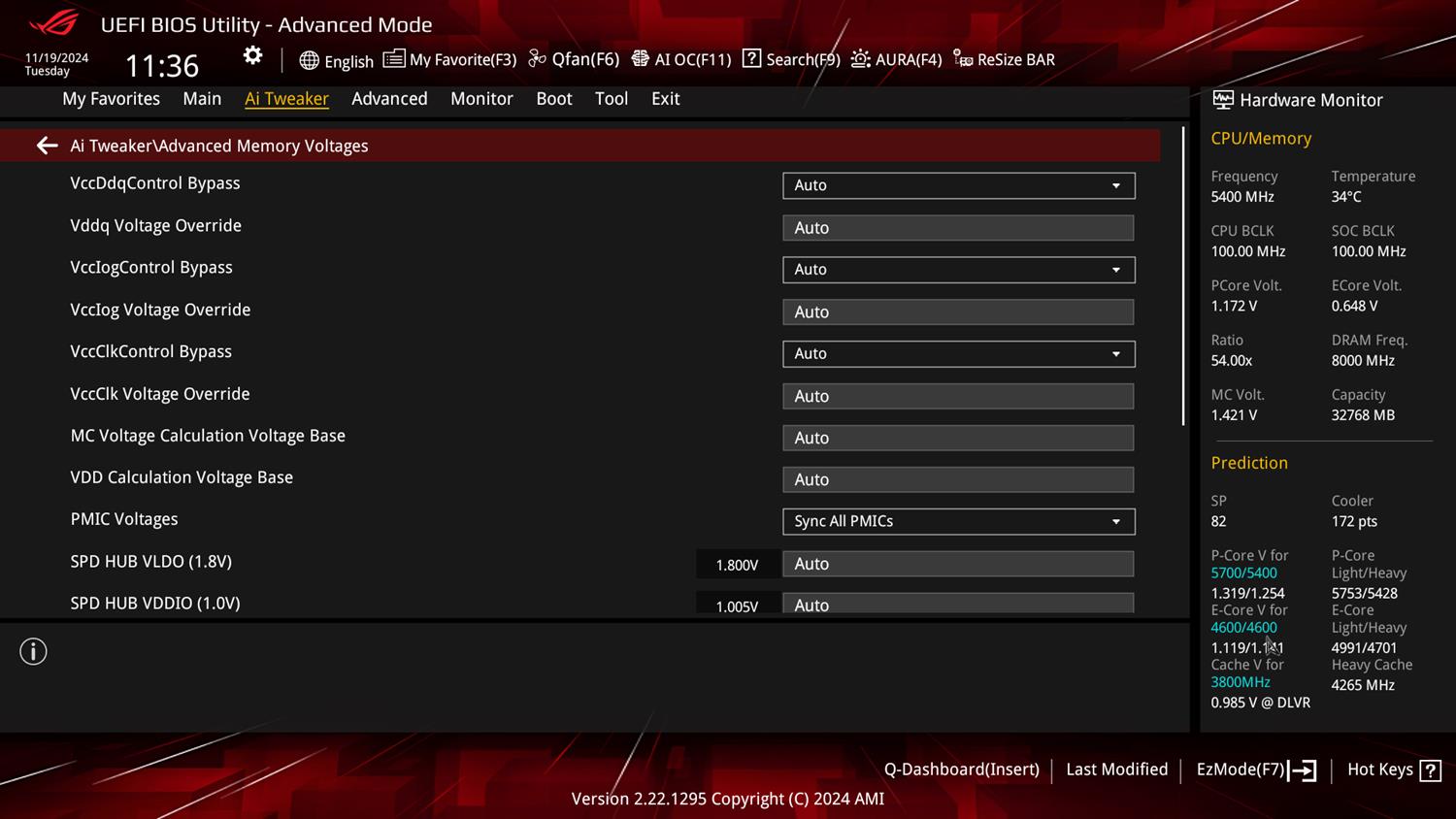This screenshot has width=1456, height=819.
Task: Open PMIC Voltages Sync All PMICs dropdown
Action: [958, 521]
